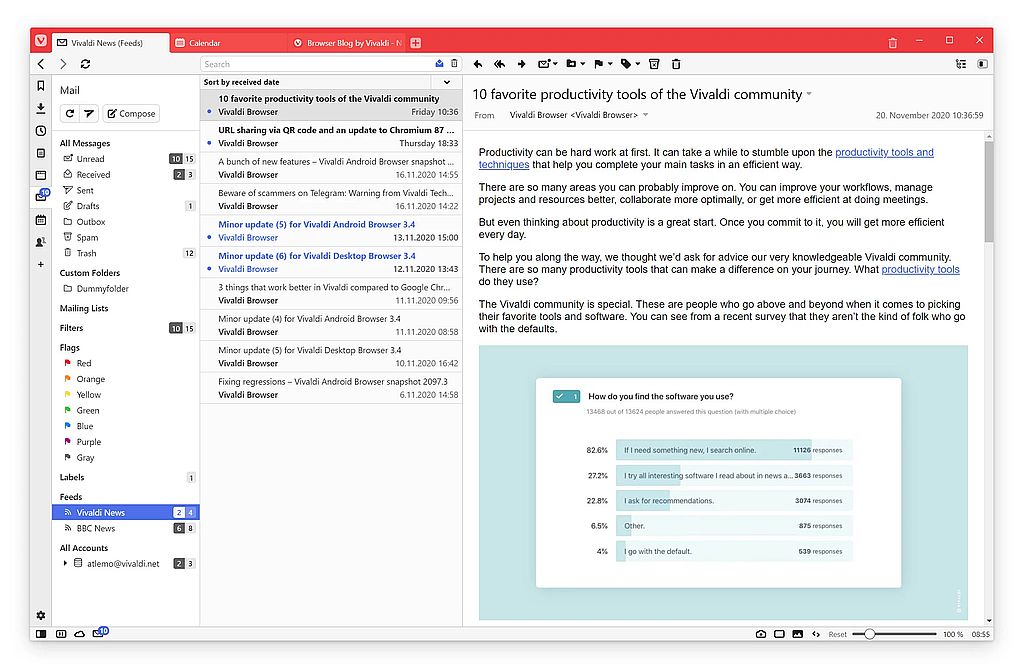
Task: Reply all using the double-arrow icon
Action: click(500, 64)
